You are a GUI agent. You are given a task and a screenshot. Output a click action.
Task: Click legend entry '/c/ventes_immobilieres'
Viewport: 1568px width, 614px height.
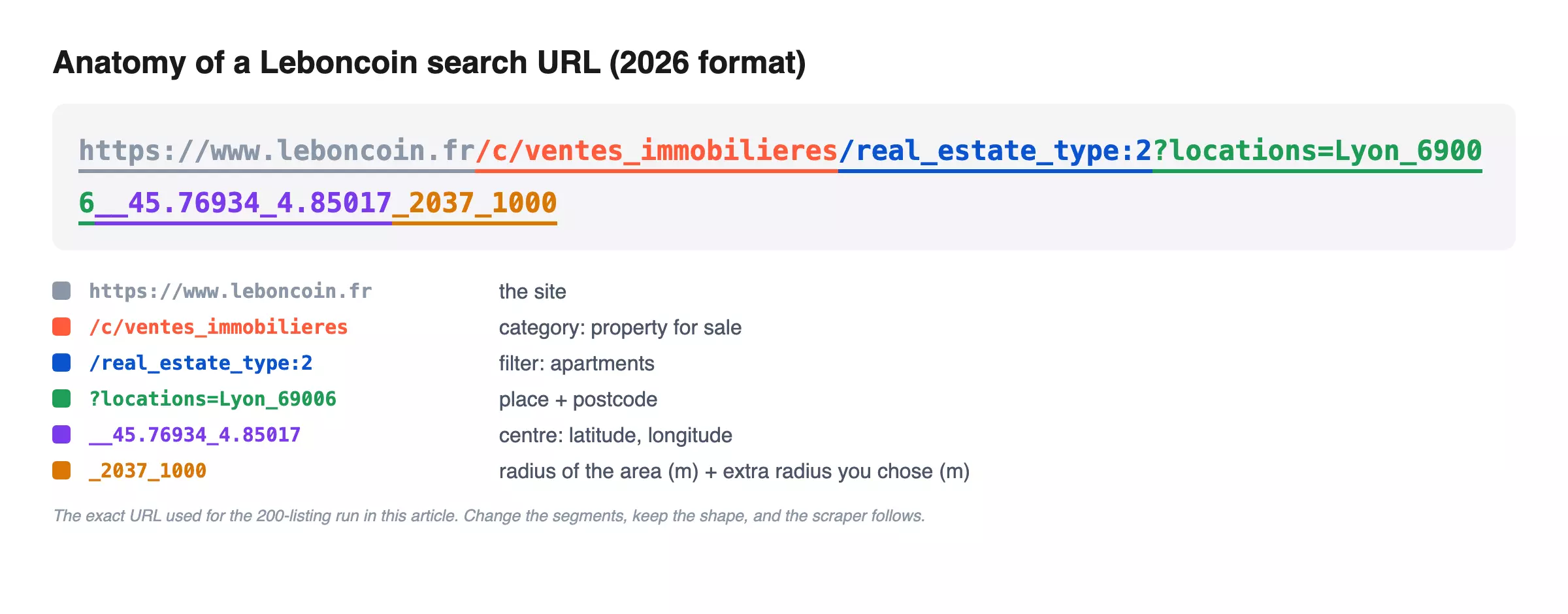pos(218,327)
